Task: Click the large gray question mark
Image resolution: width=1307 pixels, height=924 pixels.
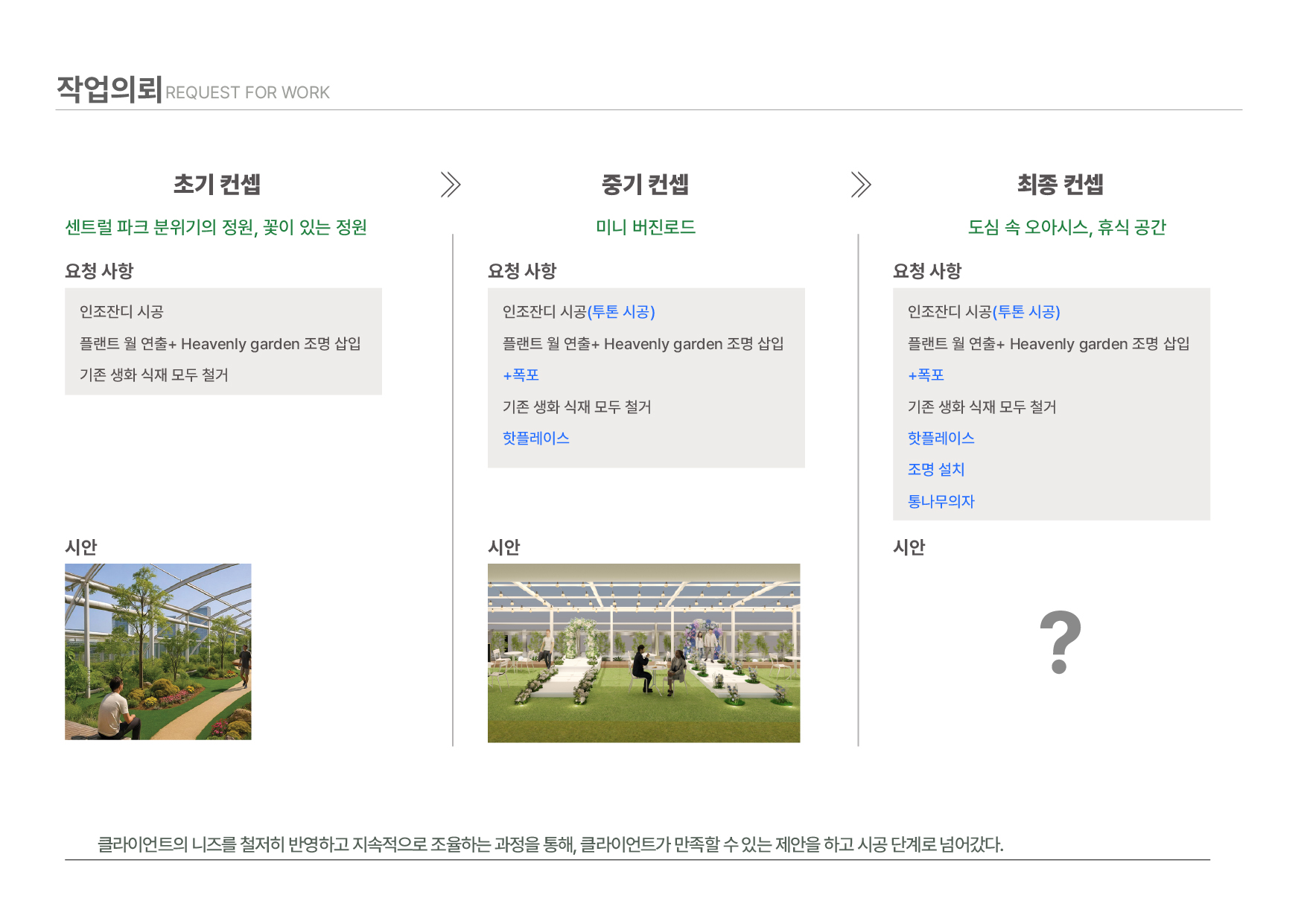Action: [x=1060, y=642]
